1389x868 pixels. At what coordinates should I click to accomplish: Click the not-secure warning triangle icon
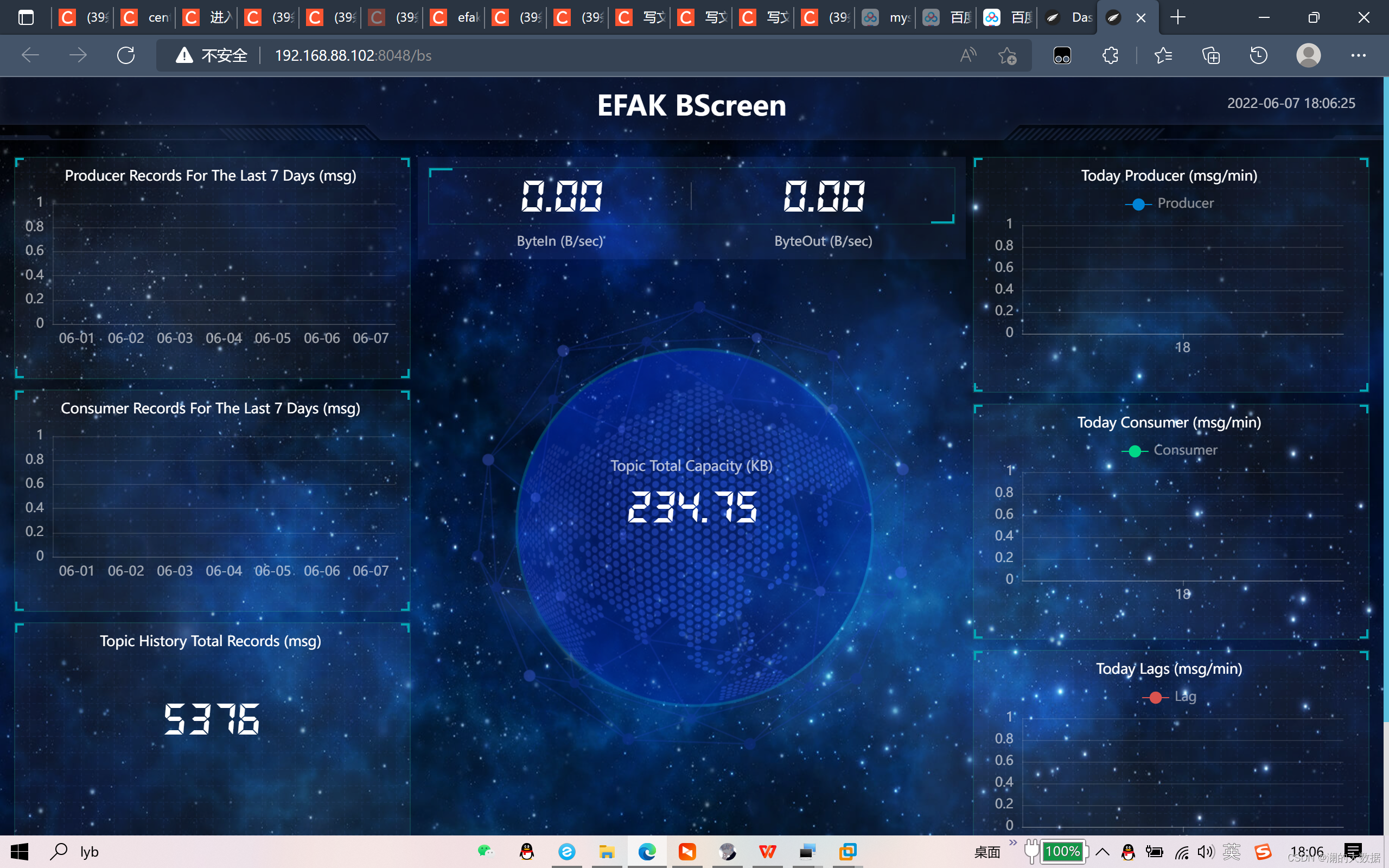[x=184, y=55]
